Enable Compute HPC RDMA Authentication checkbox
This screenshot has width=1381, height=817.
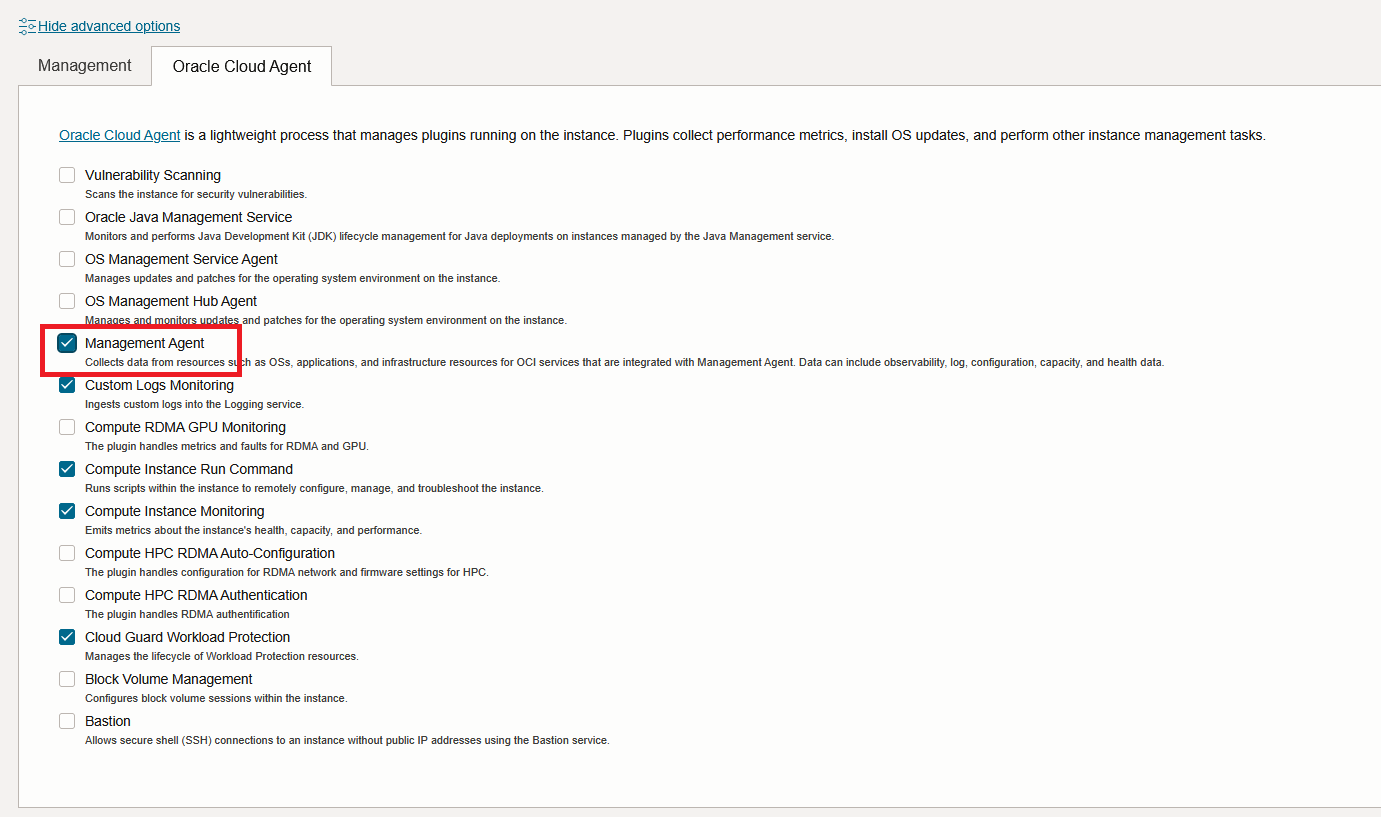pyautogui.click(x=67, y=595)
